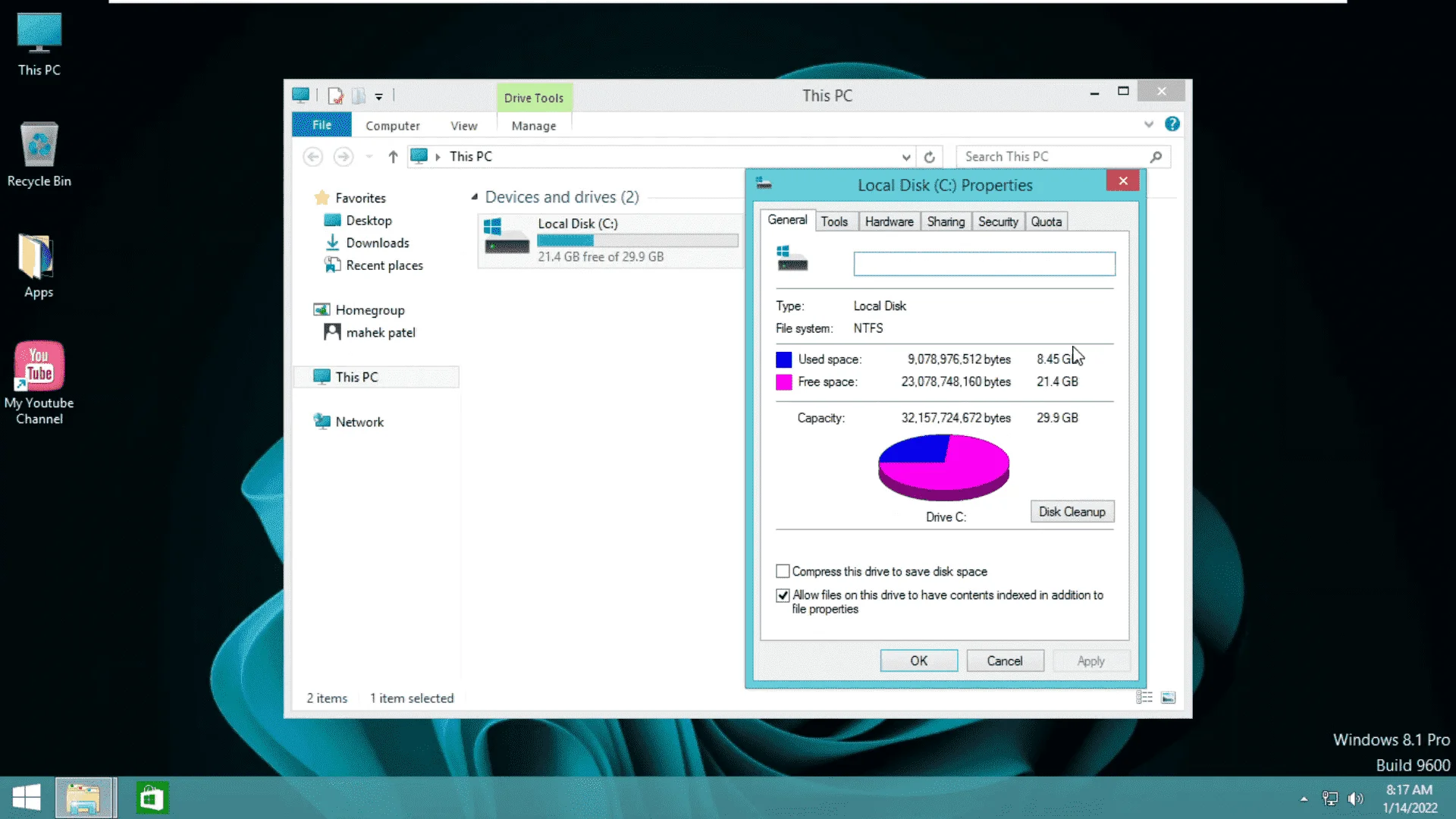Open Customize Quick Access Toolbar dropdown
Image resolution: width=1456 pixels, height=819 pixels.
click(379, 96)
